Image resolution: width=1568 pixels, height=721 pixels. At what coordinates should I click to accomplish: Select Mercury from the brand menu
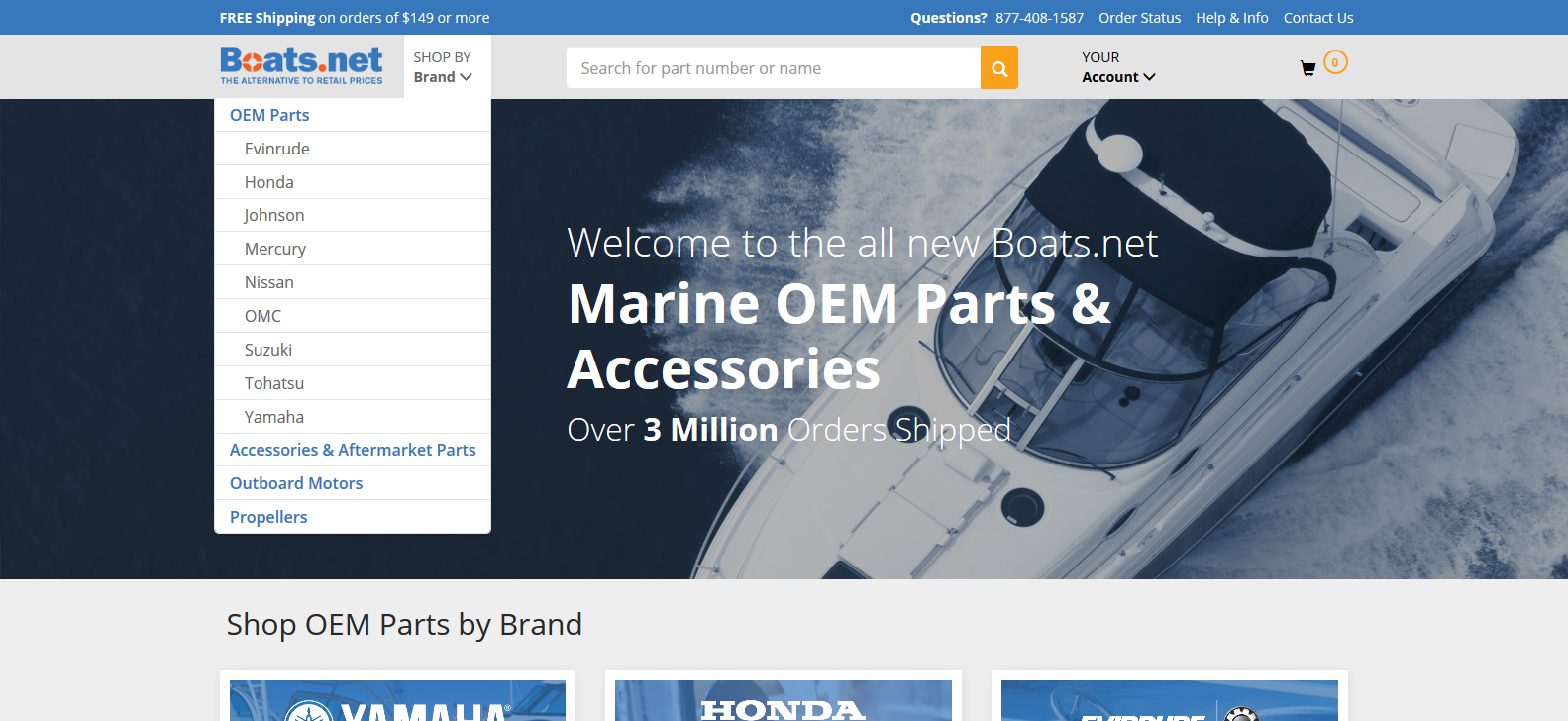click(275, 249)
